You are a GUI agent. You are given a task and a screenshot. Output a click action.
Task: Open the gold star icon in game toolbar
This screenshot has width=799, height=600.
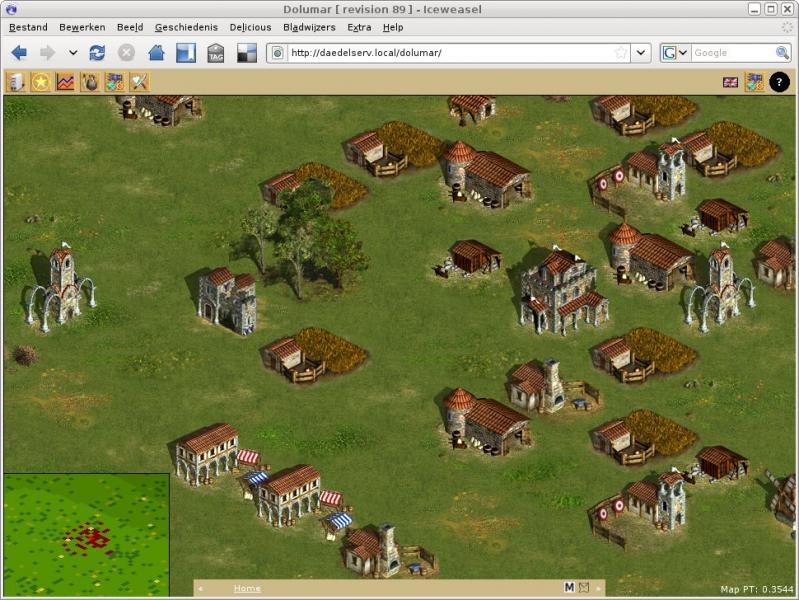[x=41, y=82]
